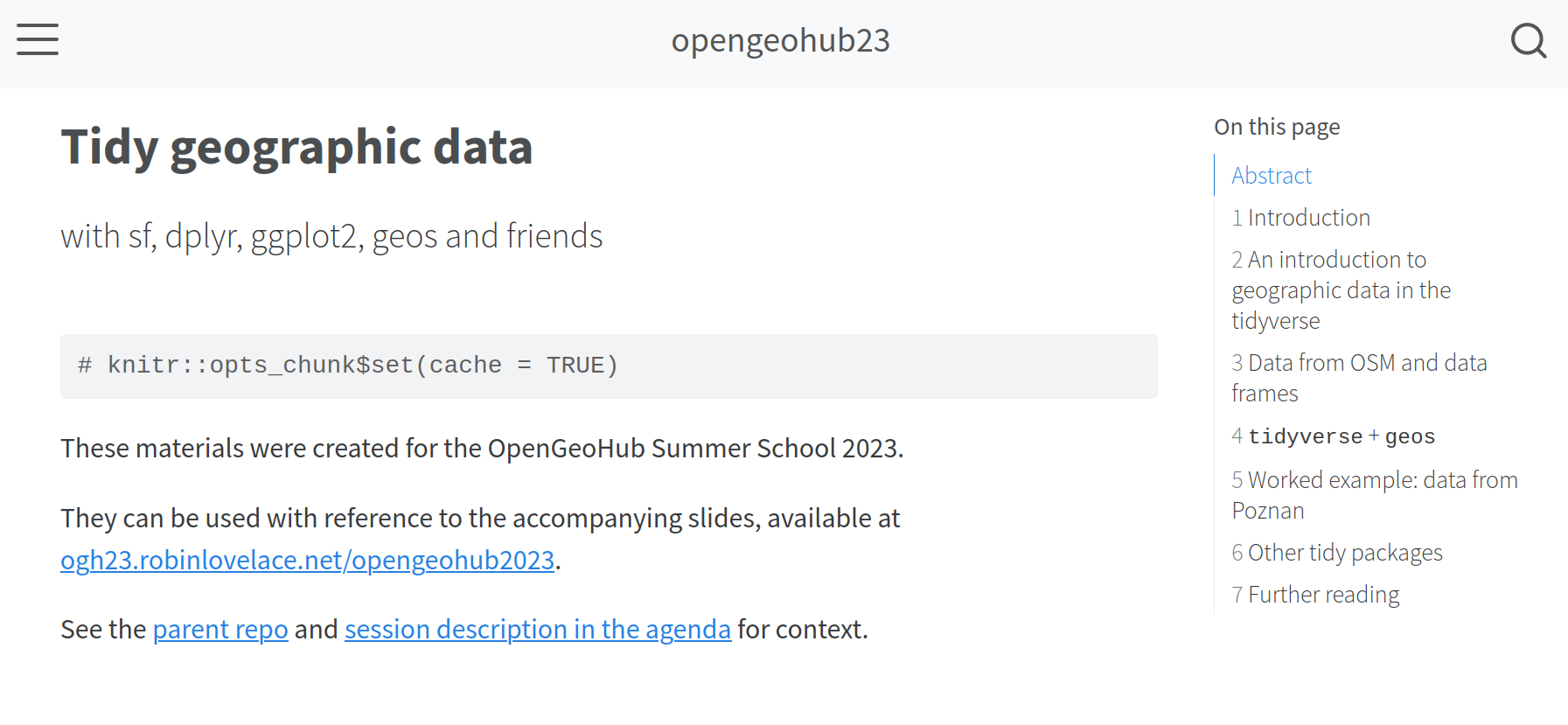The height and width of the screenshot is (725, 1568).
Task: Click the OpenGeoHub Summer School 2023 paragraph
Action: [x=482, y=449]
